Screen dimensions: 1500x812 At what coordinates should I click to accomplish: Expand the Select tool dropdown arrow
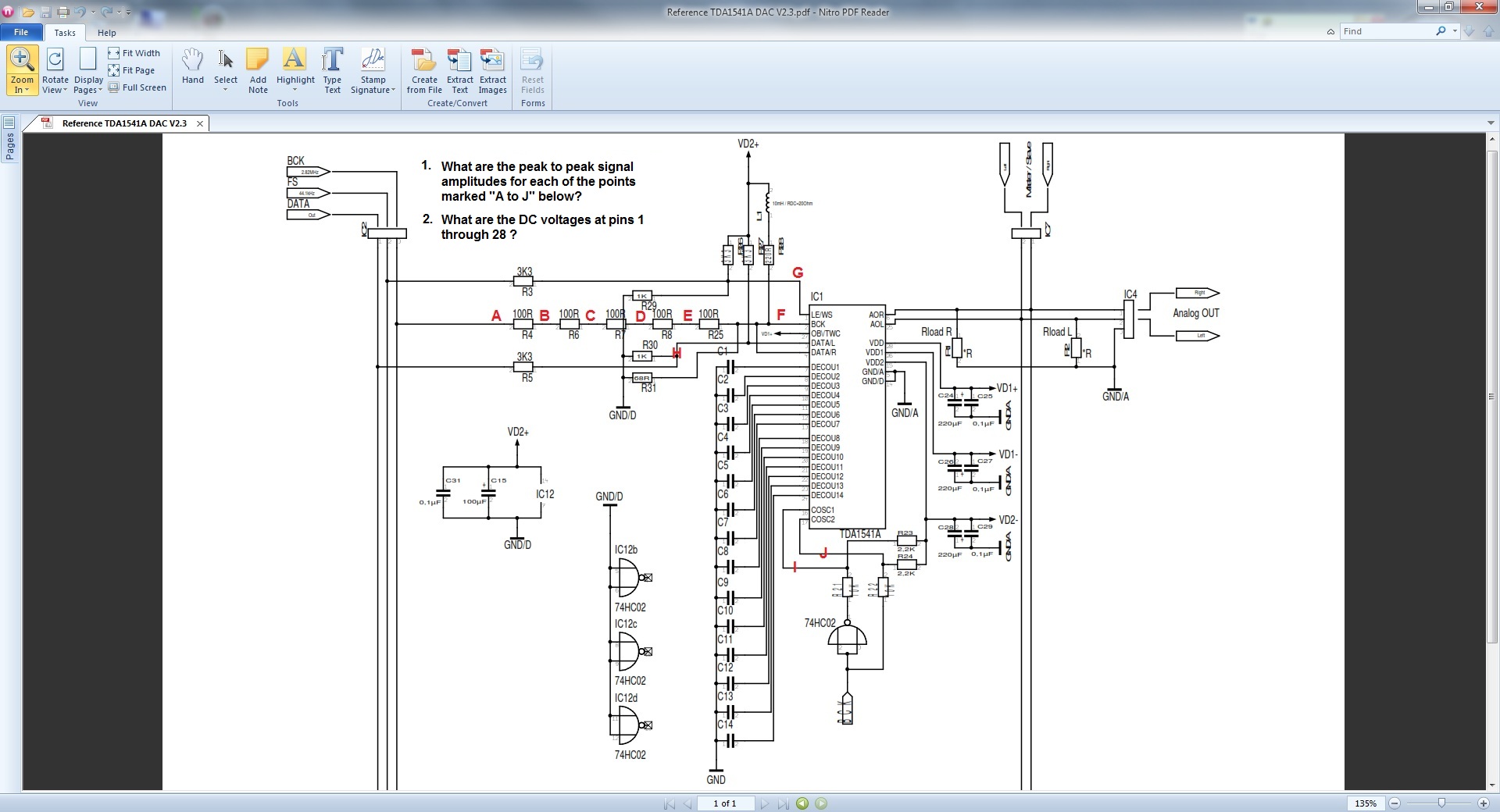tap(225, 90)
